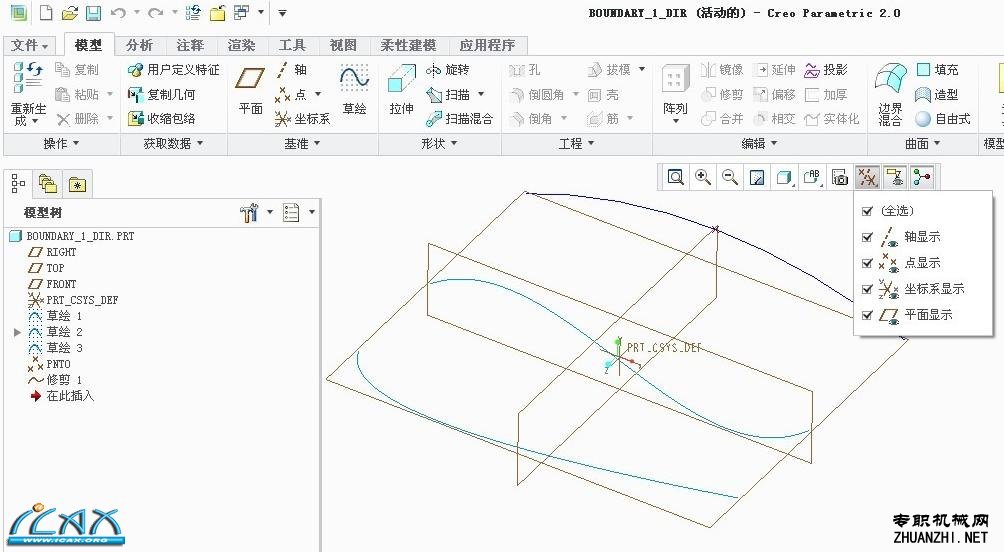Select 修剪 1 feature in model tree

click(55, 380)
